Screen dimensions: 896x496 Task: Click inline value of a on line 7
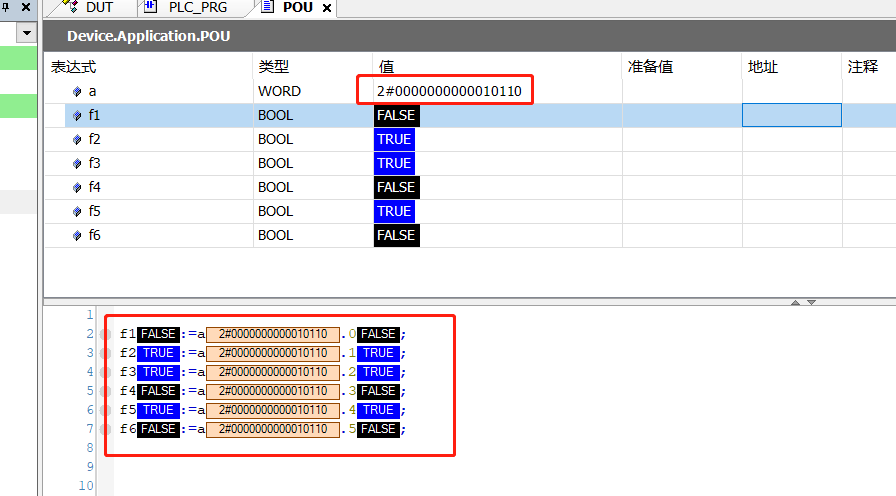point(273,429)
